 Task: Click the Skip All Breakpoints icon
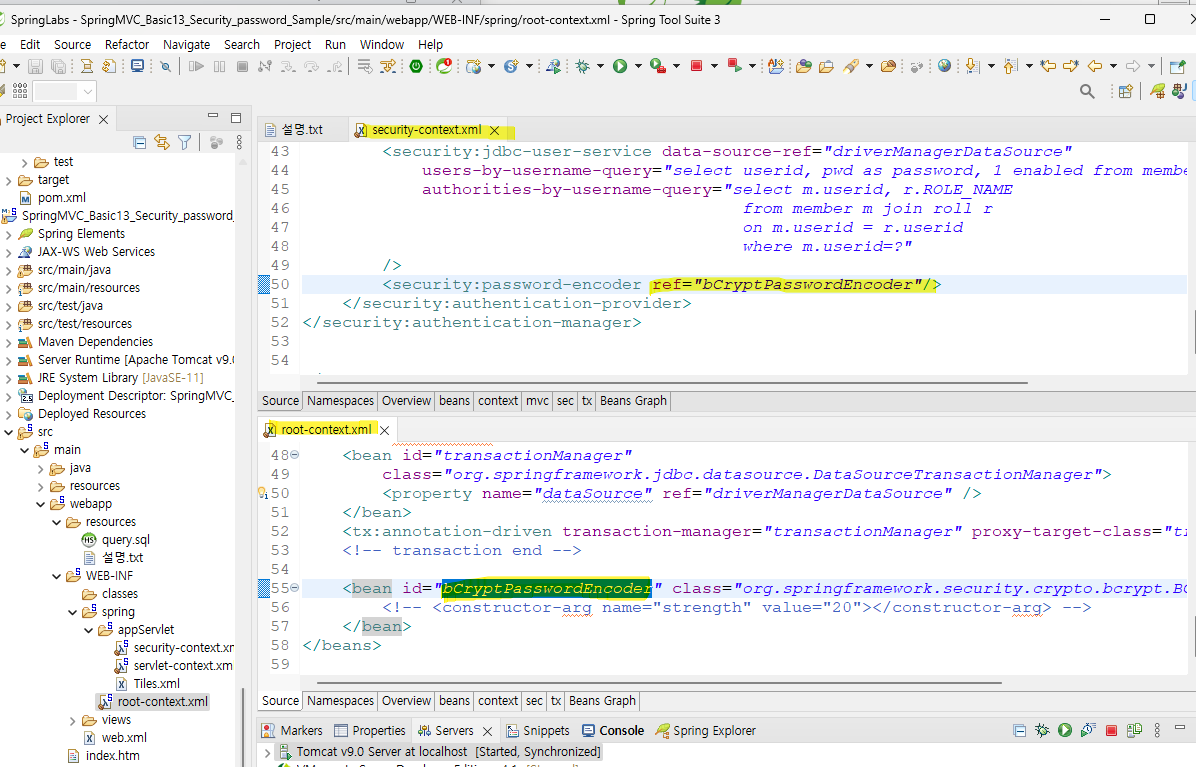tap(166, 66)
